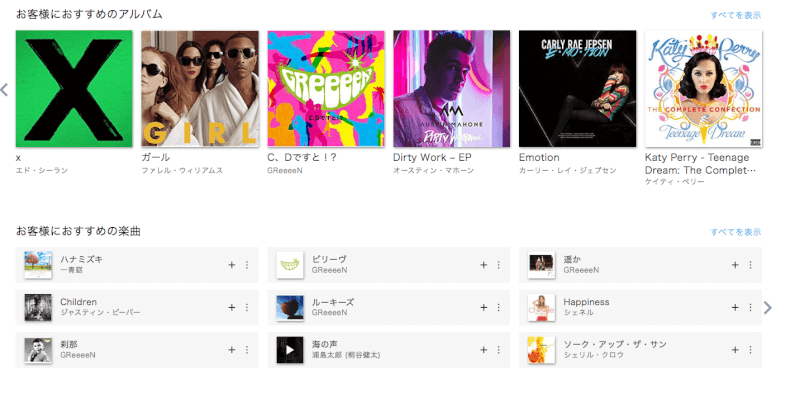Select GReeeeN C、Dですと！？ album cover
Screen dimensions: 800x408
pyautogui.click(x=326, y=89)
